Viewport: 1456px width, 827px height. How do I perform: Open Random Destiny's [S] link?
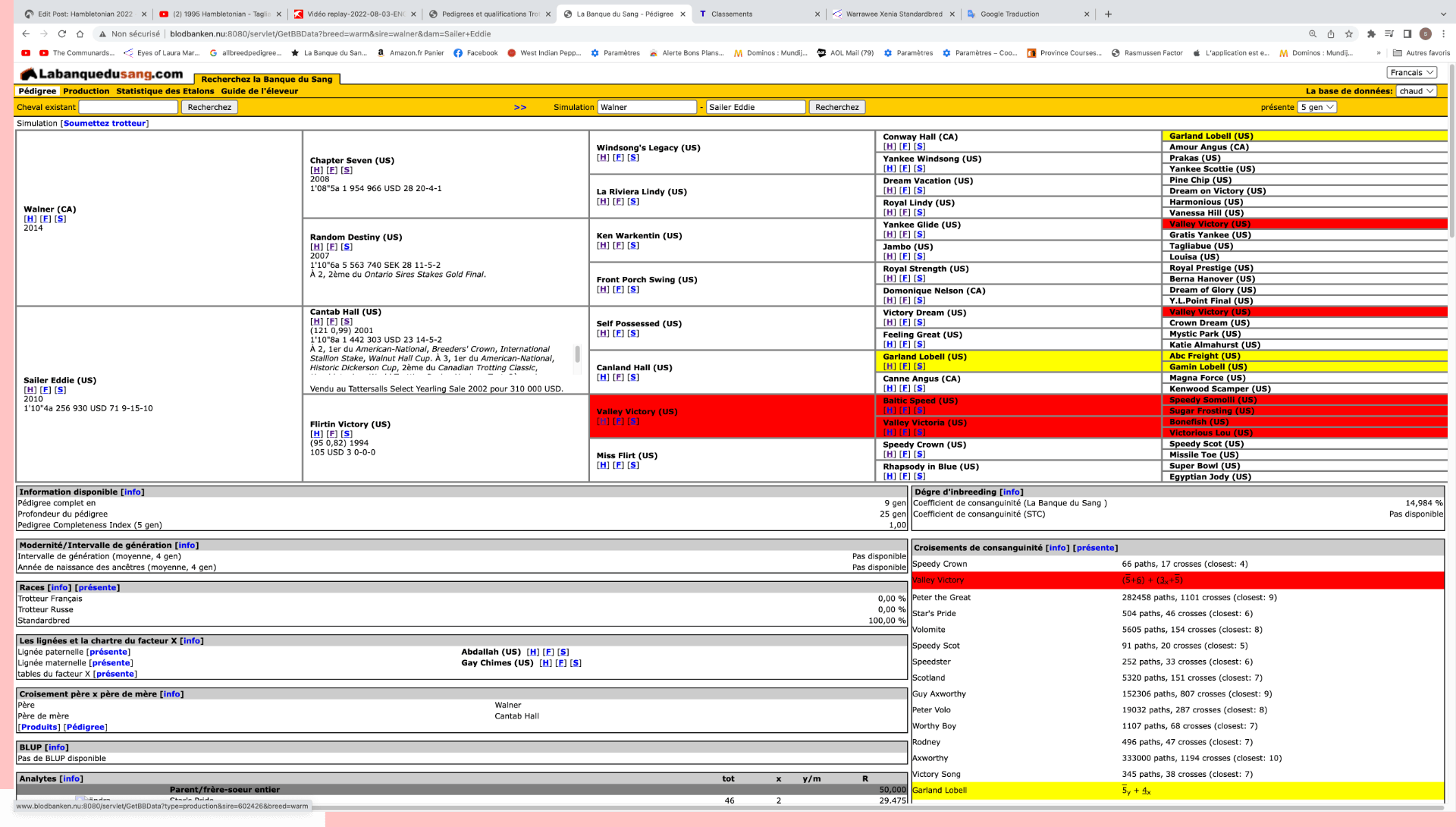coord(347,247)
